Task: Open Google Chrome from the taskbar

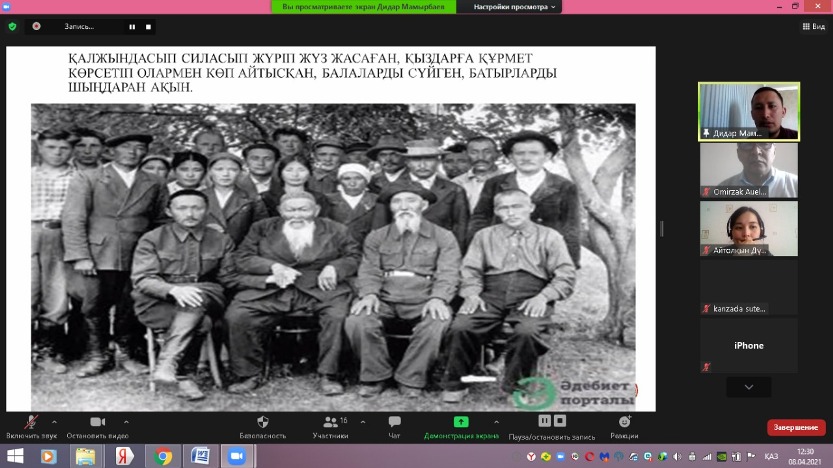Action: pyautogui.click(x=164, y=456)
